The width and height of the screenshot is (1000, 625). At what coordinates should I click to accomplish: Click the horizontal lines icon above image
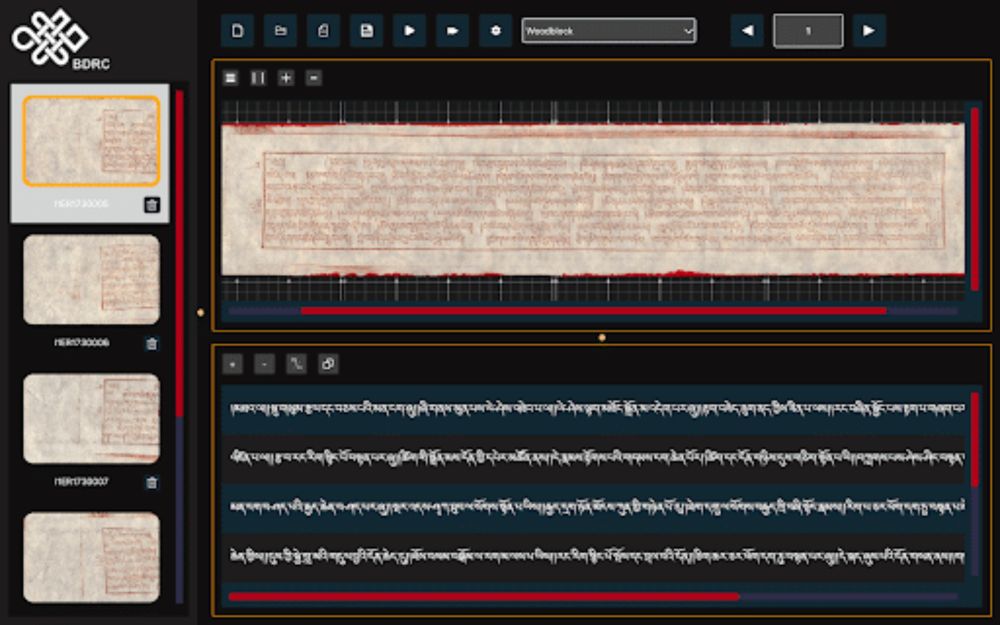(x=231, y=78)
